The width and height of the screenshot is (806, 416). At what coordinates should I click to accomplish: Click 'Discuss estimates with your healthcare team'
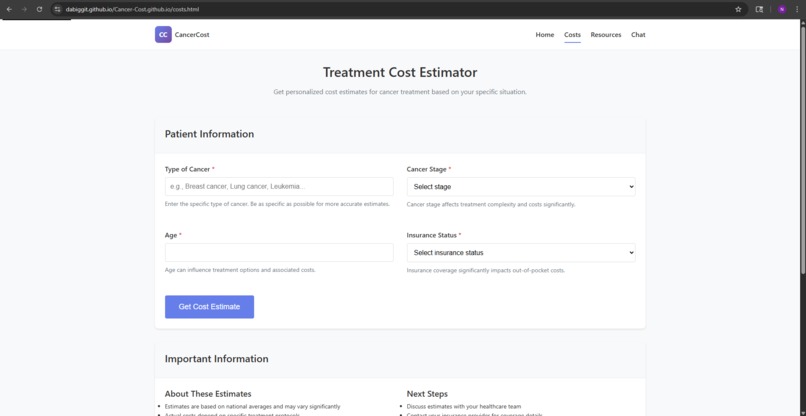[x=464, y=406]
